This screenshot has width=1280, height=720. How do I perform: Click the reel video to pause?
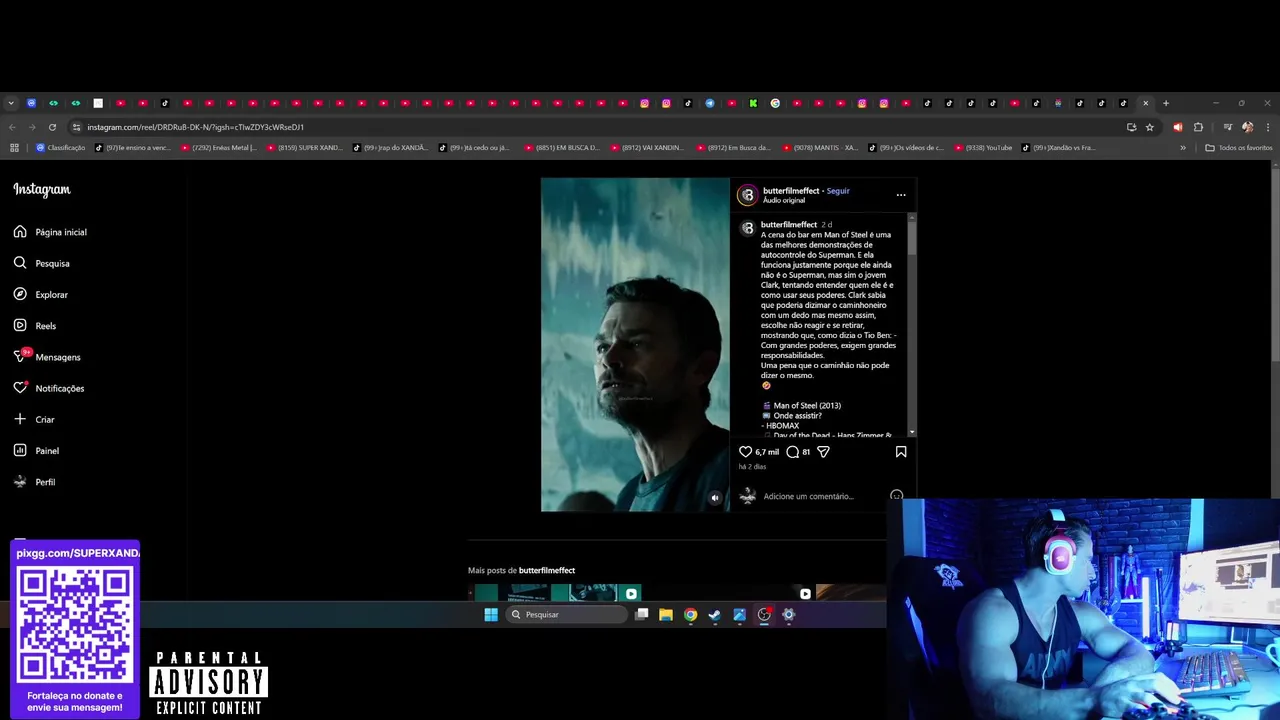[635, 345]
